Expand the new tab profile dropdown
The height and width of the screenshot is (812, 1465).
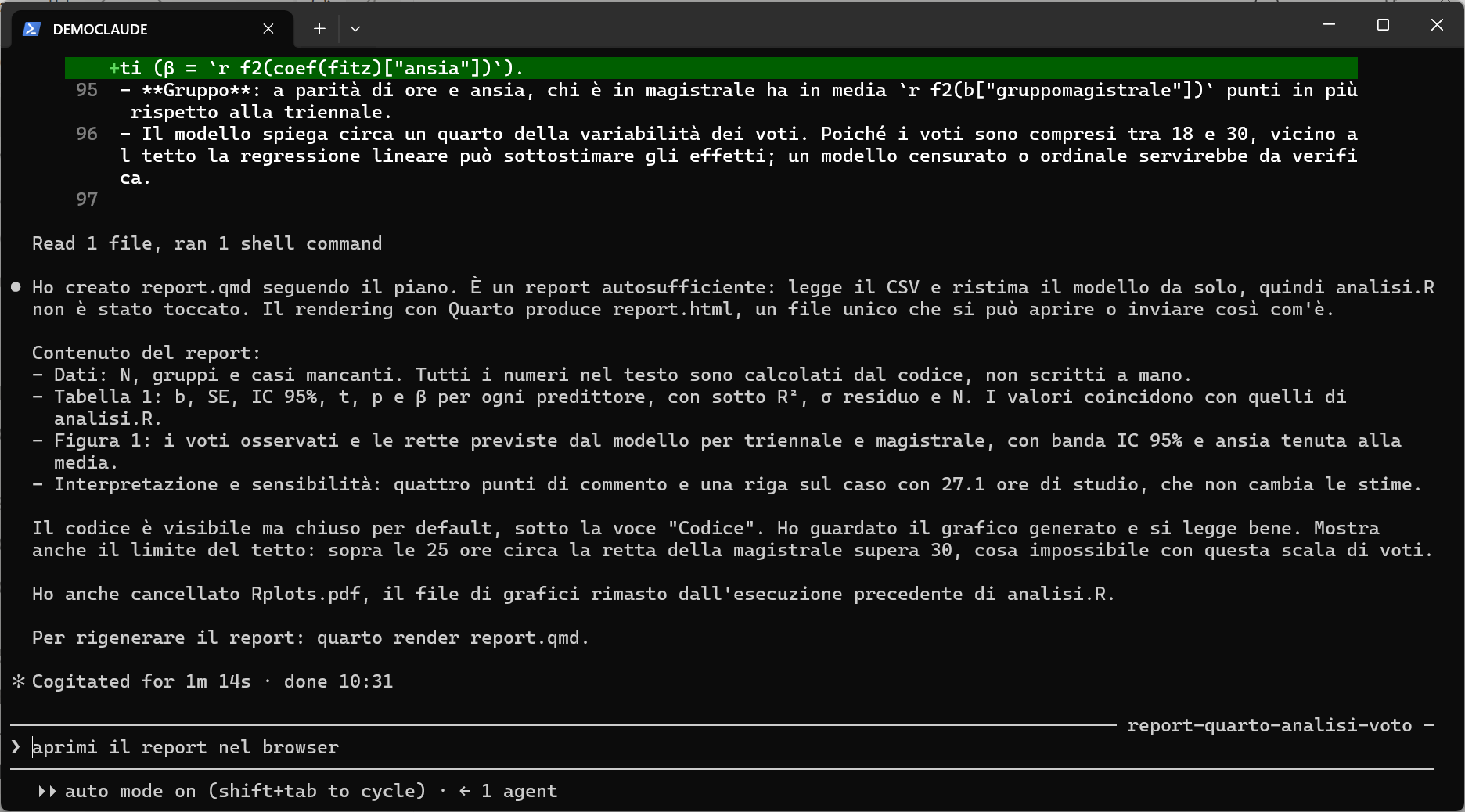(355, 29)
